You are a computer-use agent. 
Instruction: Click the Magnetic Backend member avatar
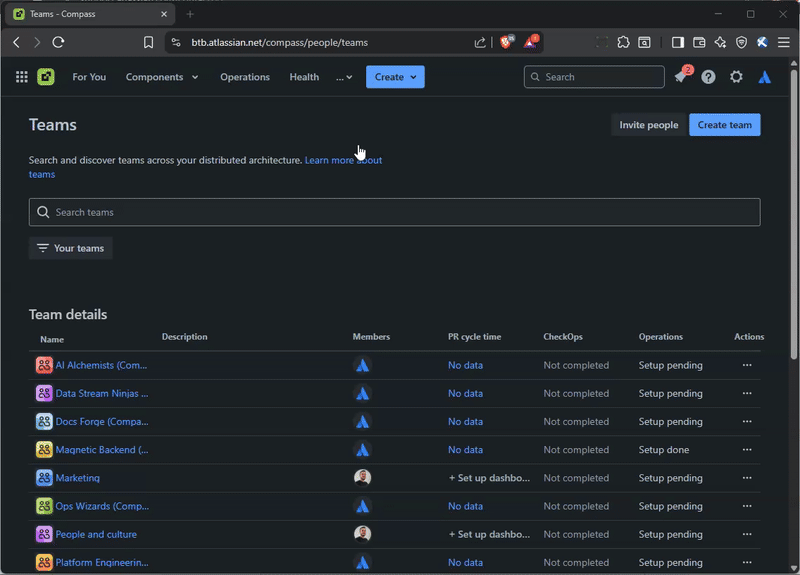point(362,450)
